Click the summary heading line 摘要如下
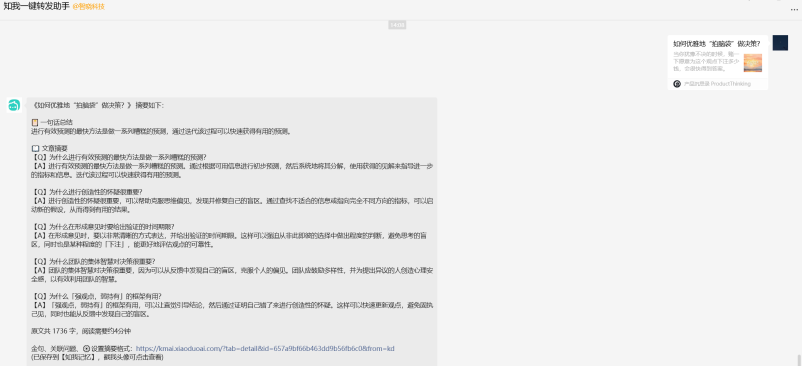This screenshot has width=802, height=366. [x=97, y=105]
